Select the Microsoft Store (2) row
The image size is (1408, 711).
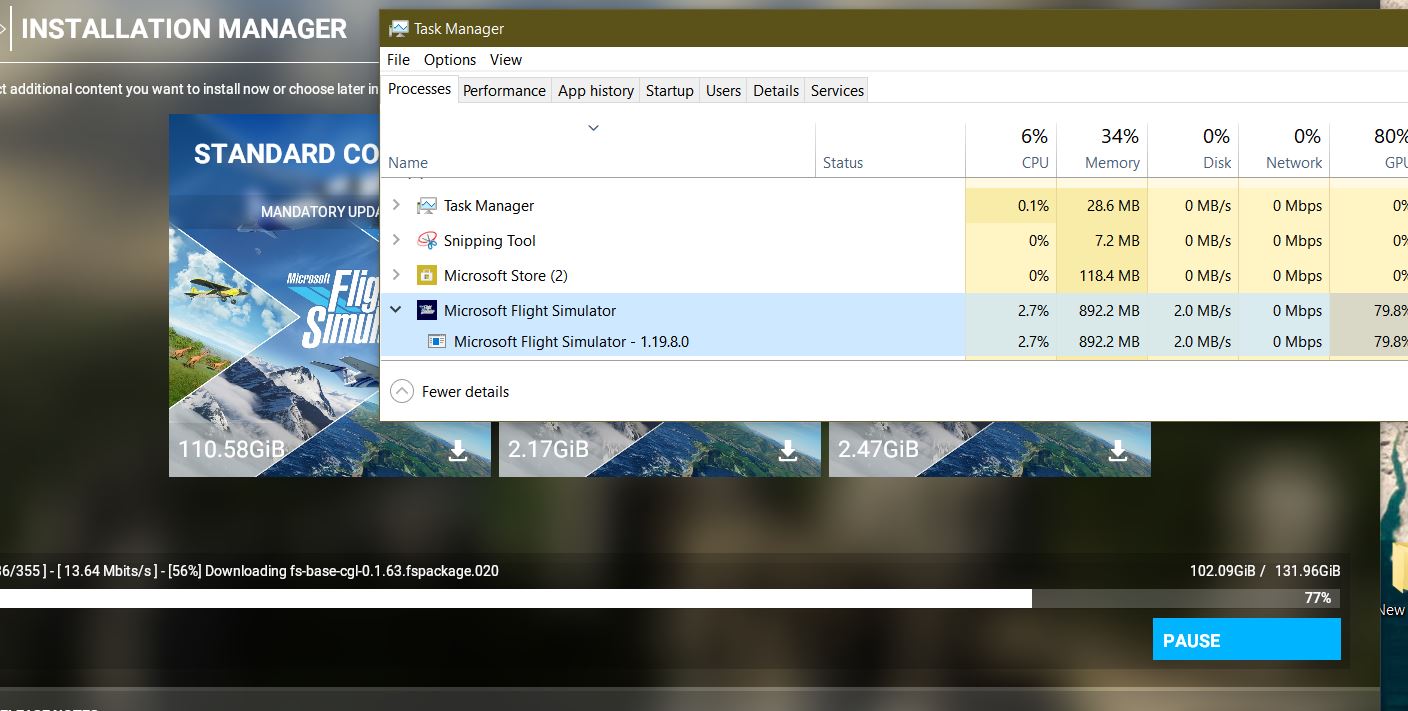[x=894, y=276]
